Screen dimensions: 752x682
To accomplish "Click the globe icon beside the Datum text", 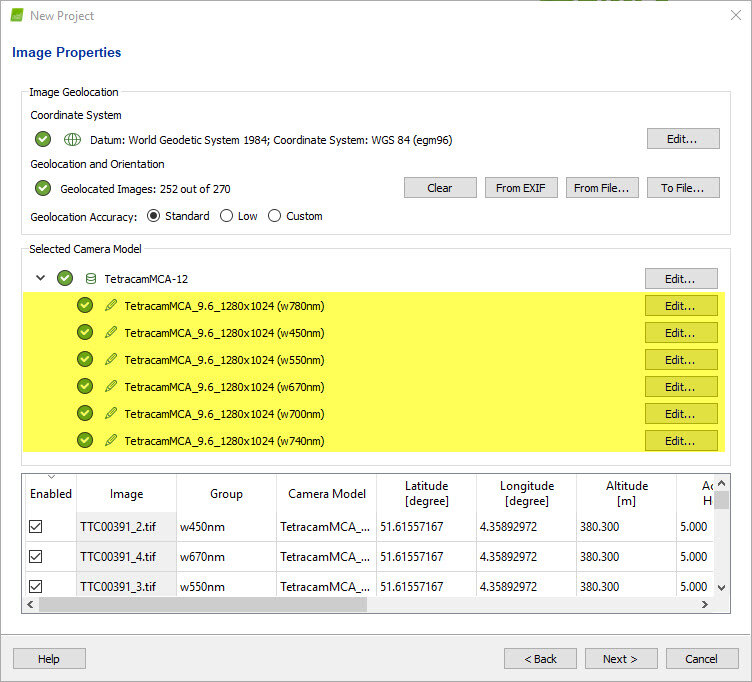I will (72, 140).
